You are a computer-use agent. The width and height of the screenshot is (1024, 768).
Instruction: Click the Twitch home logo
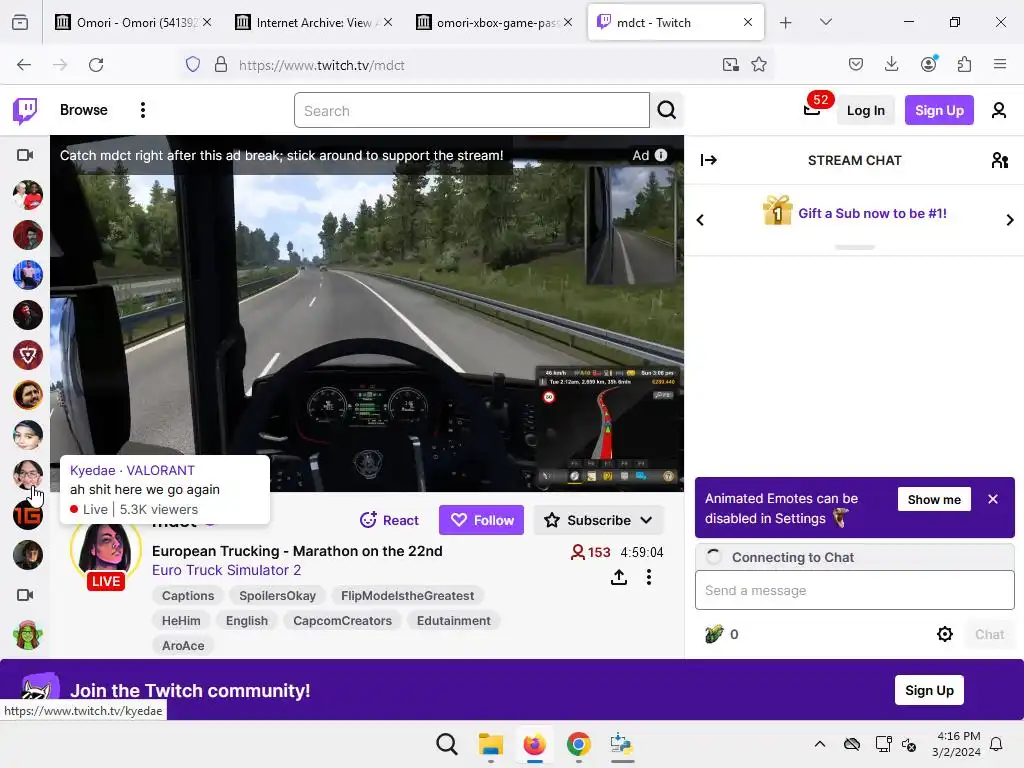(25, 110)
